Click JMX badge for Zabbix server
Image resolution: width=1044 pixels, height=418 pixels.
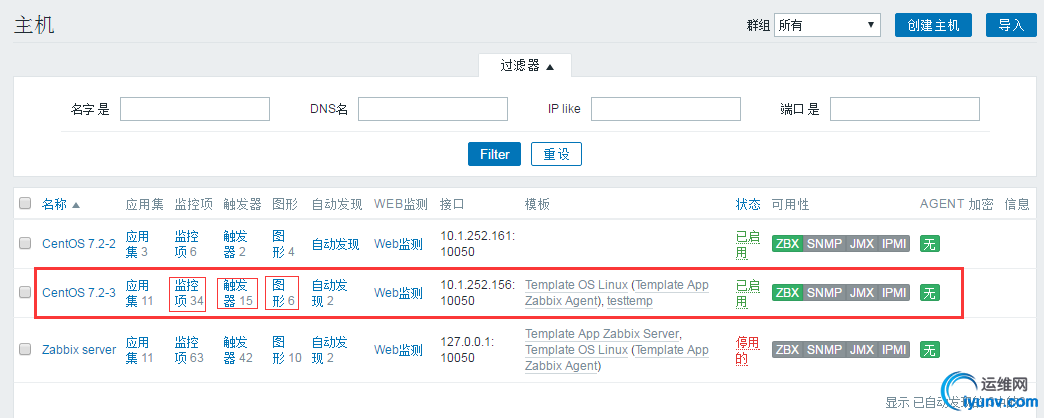(x=861, y=349)
